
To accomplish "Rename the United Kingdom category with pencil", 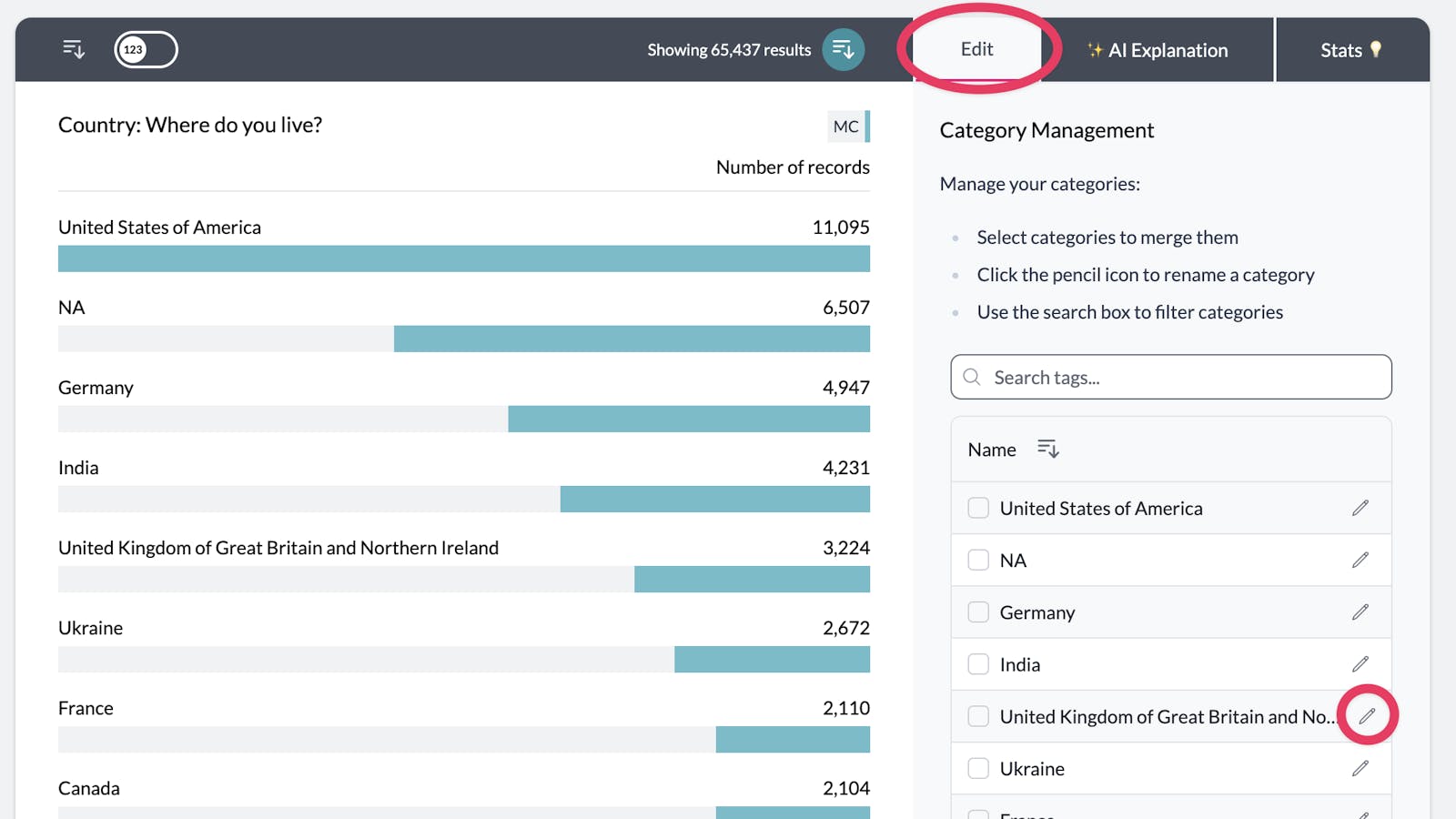I will click(1367, 716).
